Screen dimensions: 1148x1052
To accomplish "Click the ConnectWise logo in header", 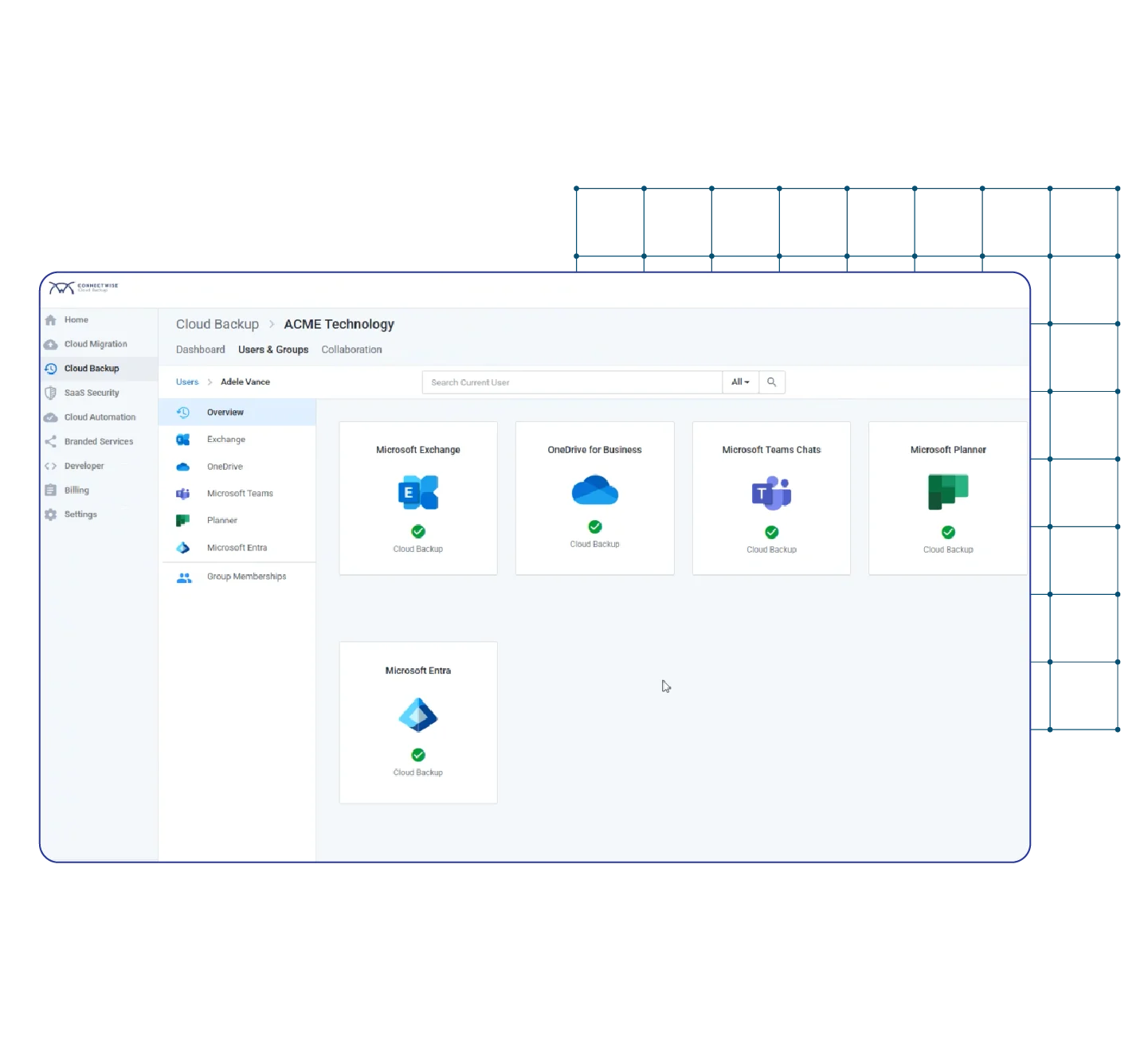I will (84, 287).
